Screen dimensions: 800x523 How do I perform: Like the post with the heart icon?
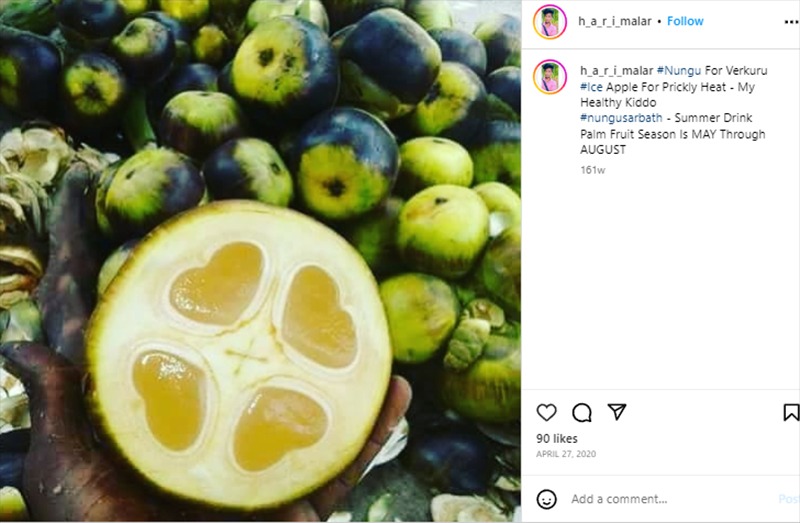(x=546, y=412)
